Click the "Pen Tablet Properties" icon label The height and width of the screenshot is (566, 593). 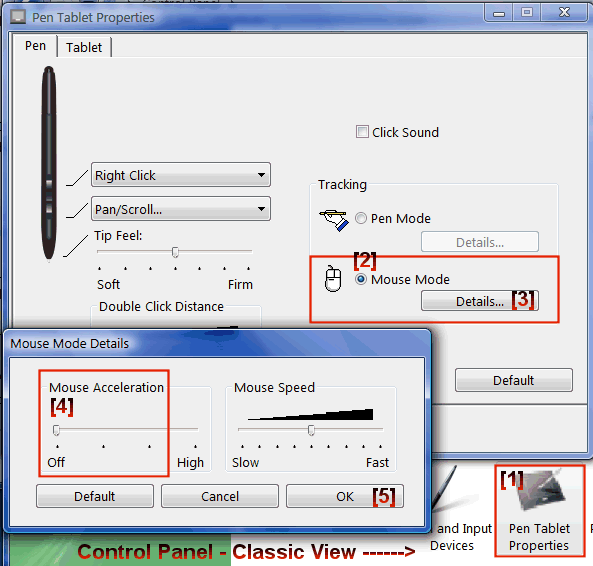tap(539, 537)
